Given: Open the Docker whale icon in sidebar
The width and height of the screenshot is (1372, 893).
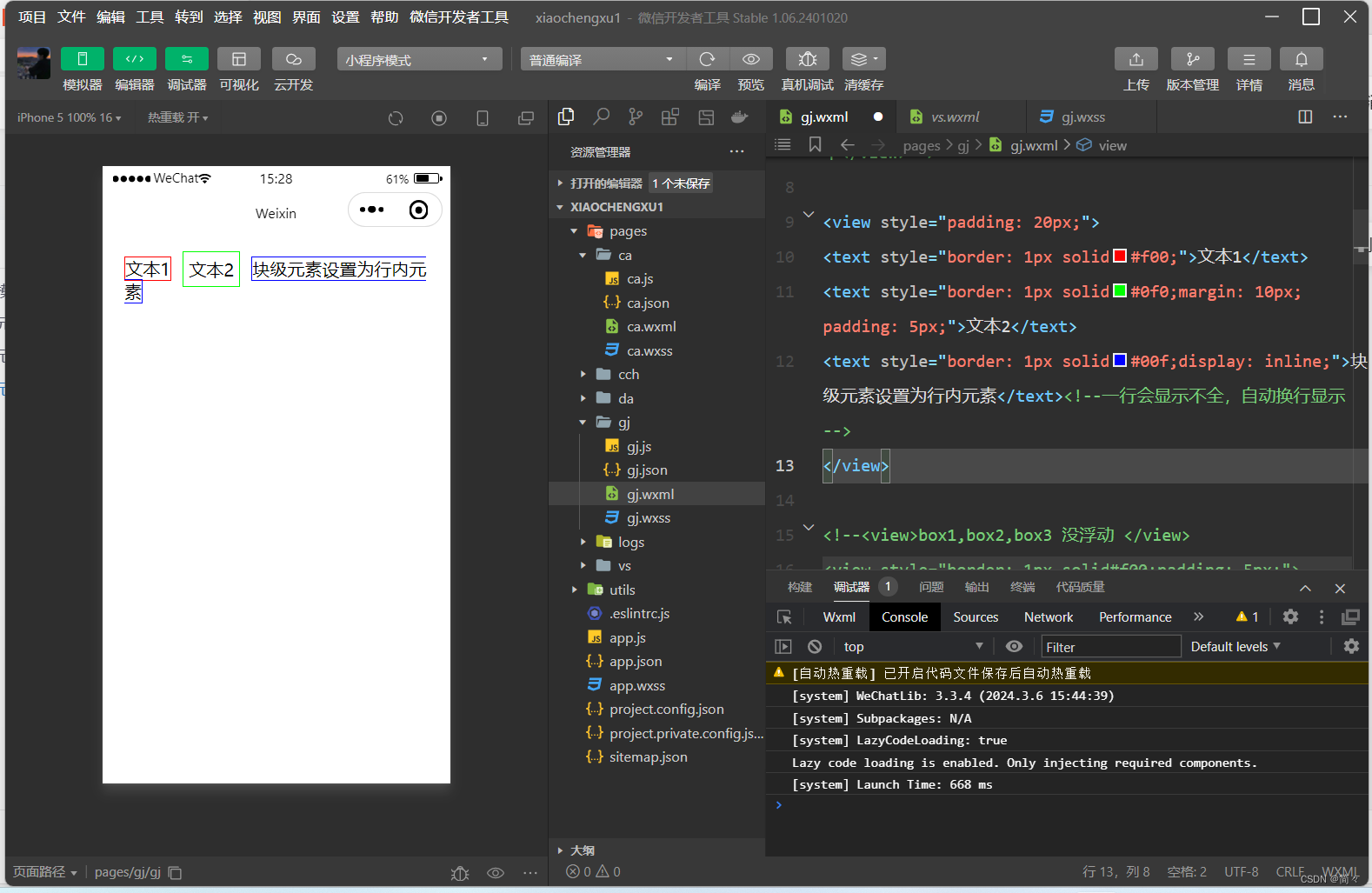Looking at the screenshot, I should coord(740,117).
